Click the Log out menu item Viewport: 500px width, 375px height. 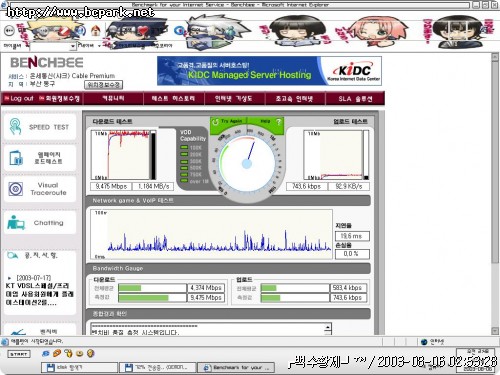[x=19, y=98]
